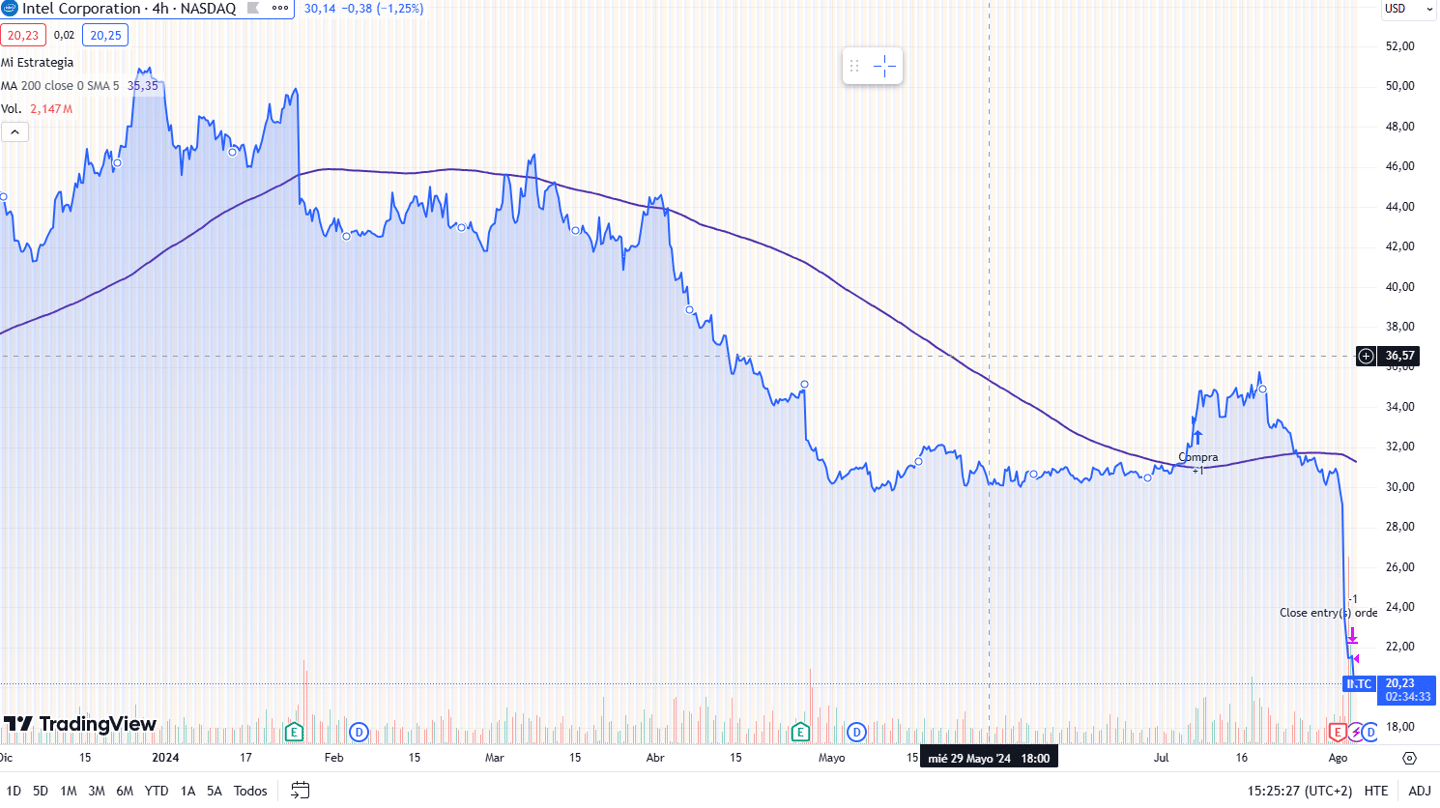Click the 30,14 last price value in header
1440x808 pixels.
[319, 8]
